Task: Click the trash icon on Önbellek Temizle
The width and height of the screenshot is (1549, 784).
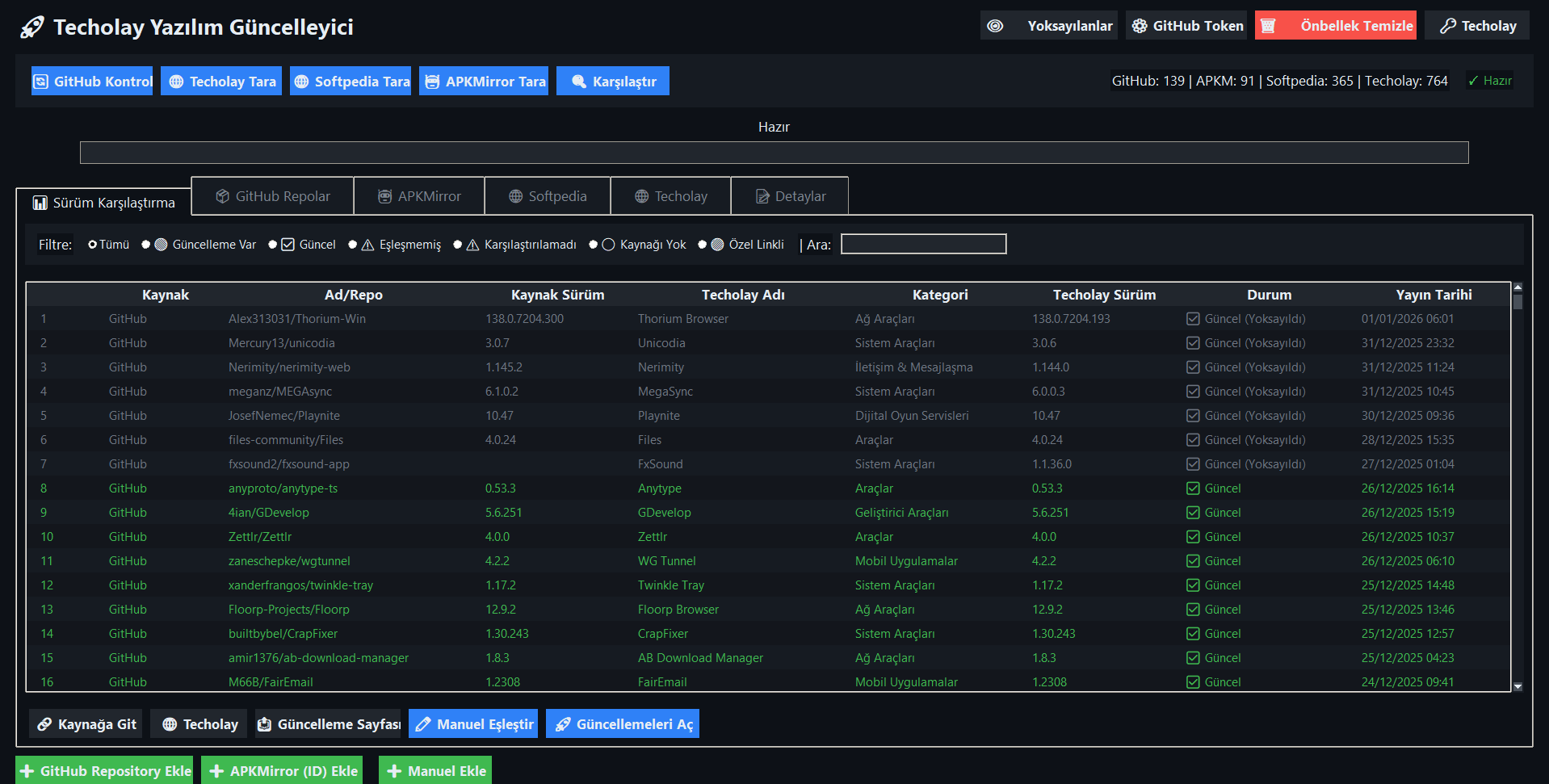Action: [x=1268, y=26]
